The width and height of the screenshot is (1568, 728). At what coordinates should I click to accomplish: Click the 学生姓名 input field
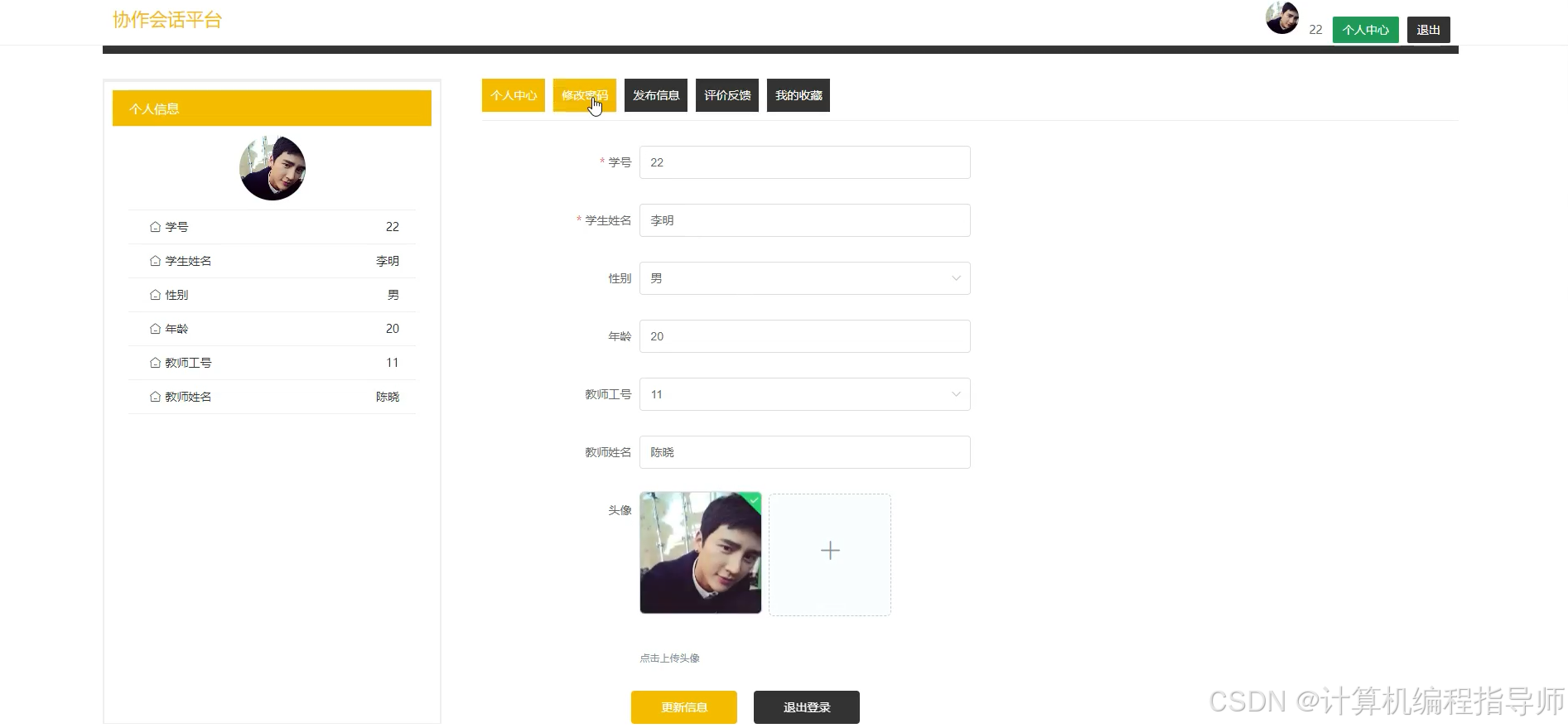[x=805, y=220]
